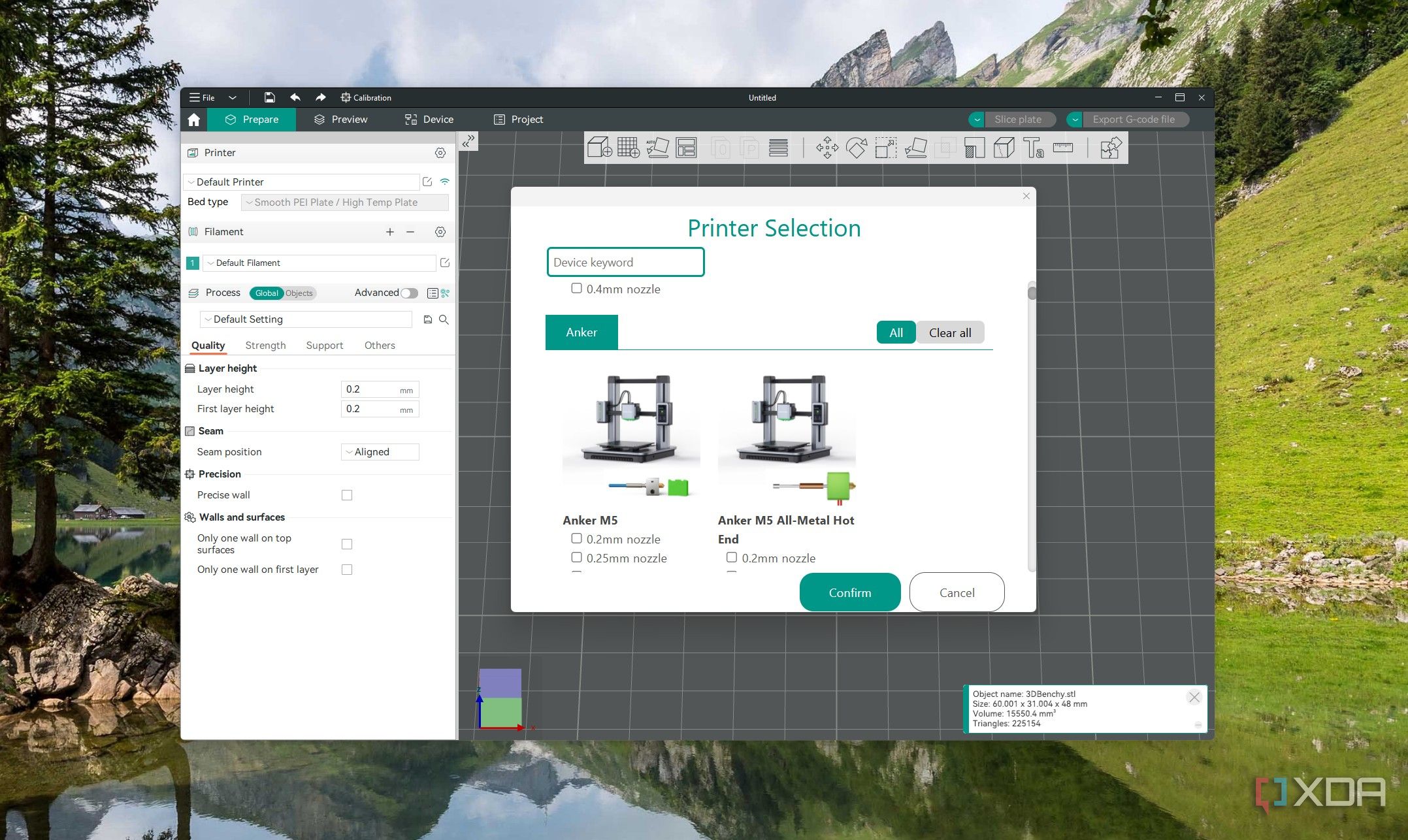The width and height of the screenshot is (1408, 840).
Task: Click the Auto orient icon
Action: 657,148
